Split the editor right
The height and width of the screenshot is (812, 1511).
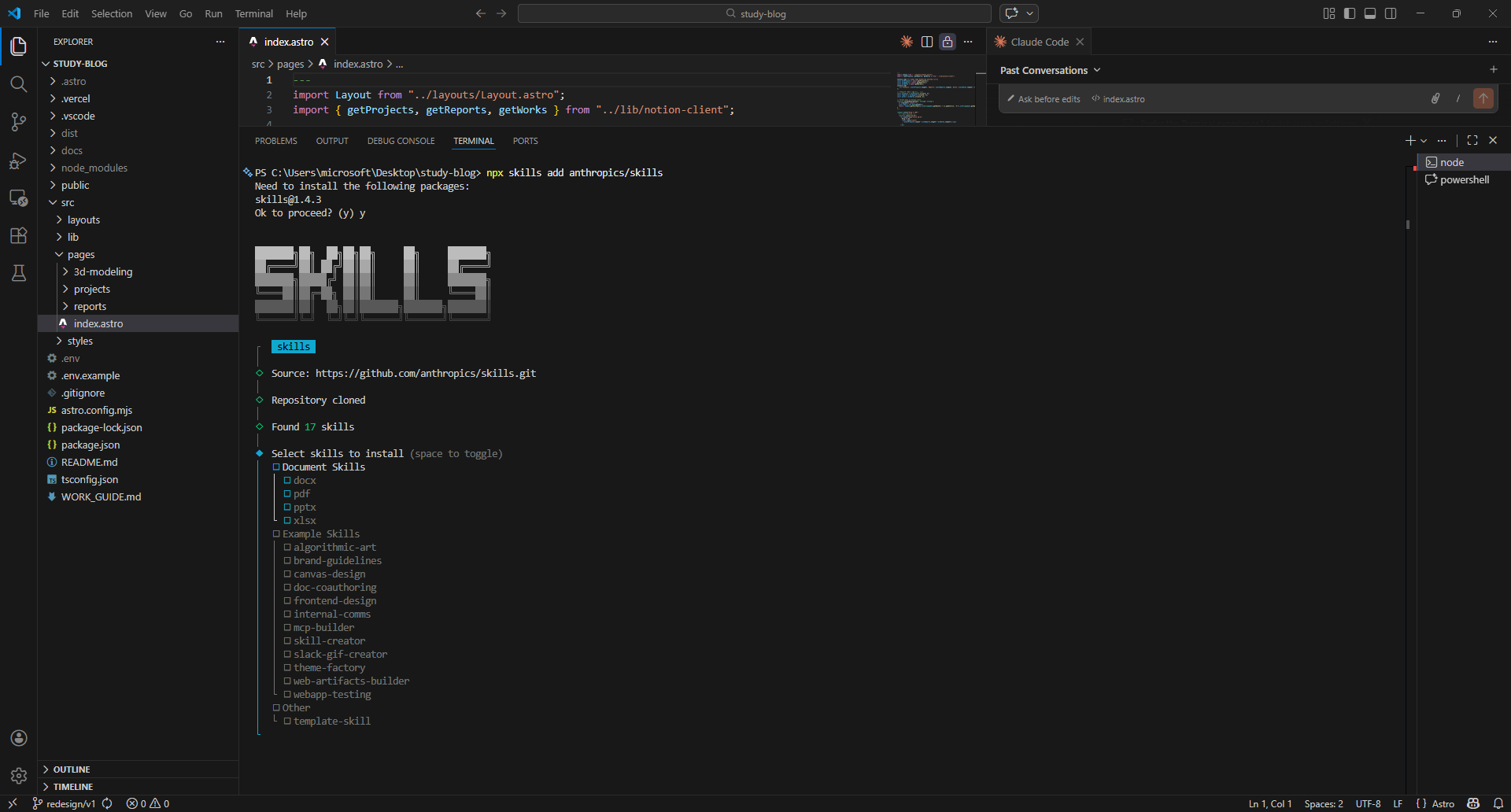(x=927, y=42)
